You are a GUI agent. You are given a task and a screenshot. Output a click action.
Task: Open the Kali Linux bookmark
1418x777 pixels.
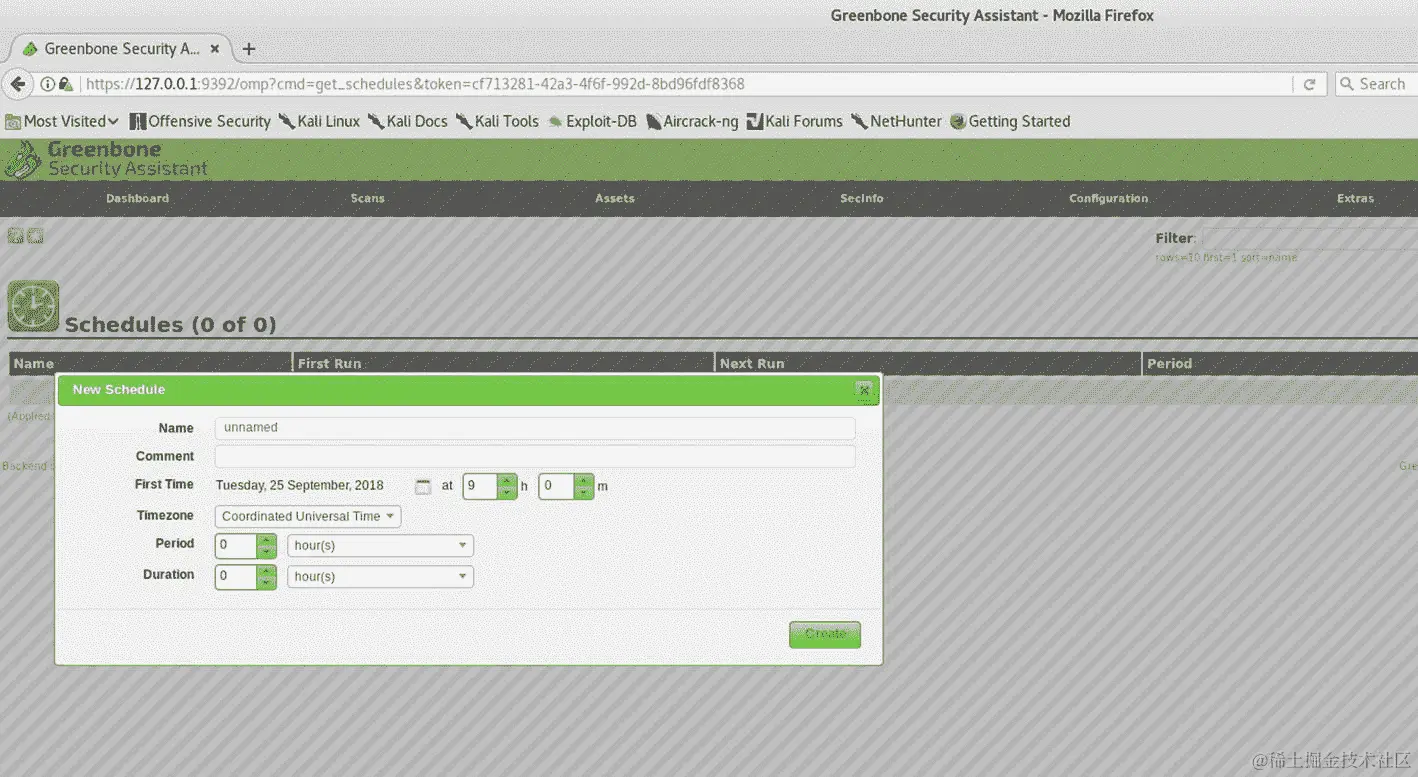[x=320, y=122]
